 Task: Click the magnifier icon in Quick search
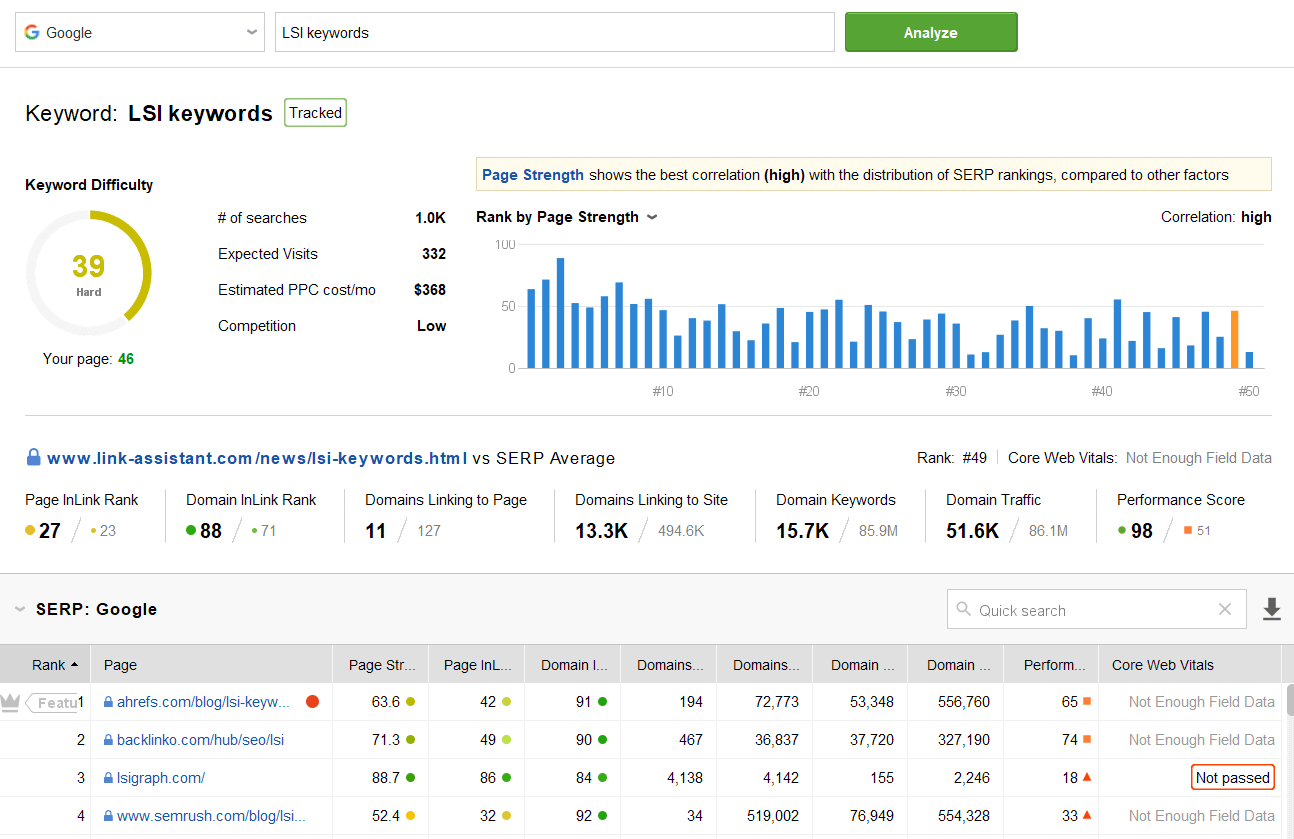point(963,609)
